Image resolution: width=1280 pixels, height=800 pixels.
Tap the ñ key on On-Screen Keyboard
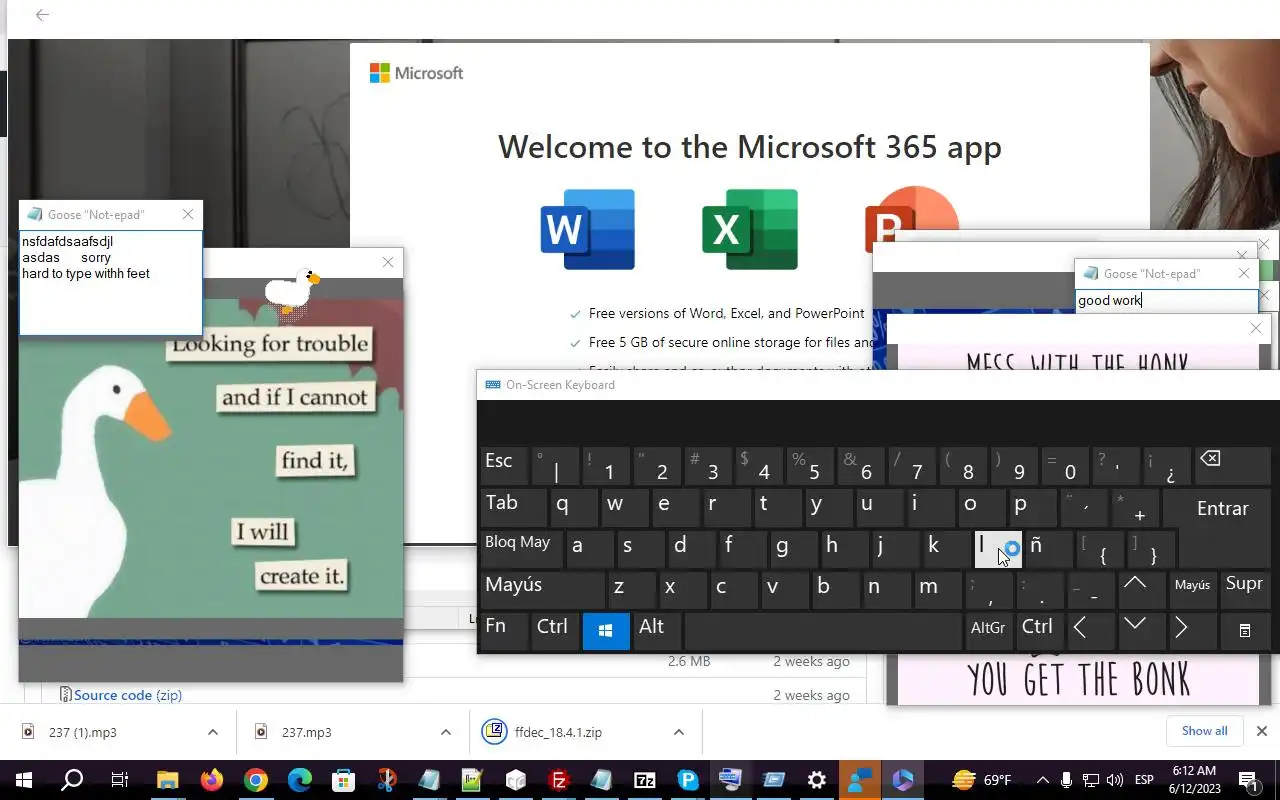coord(1049,548)
